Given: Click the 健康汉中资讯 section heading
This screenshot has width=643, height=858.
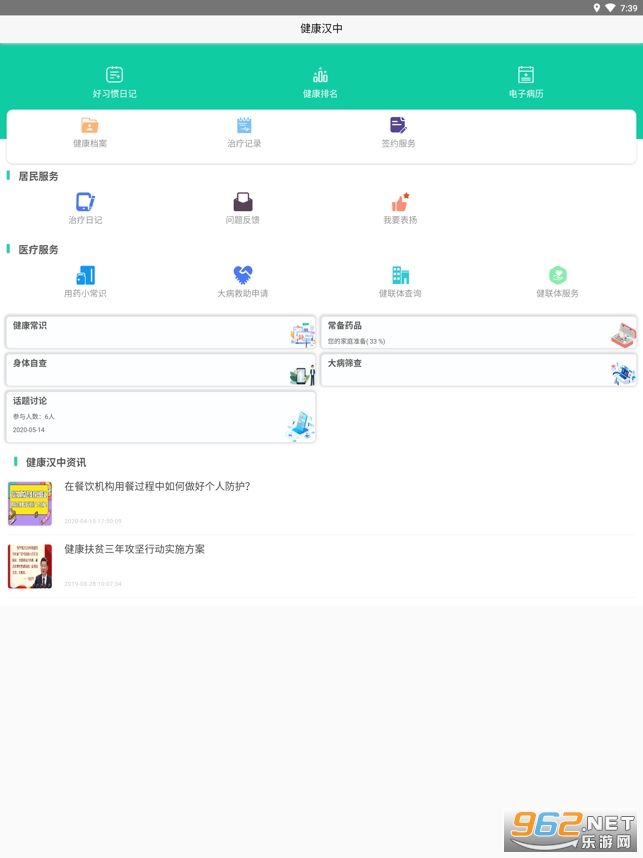Looking at the screenshot, I should click(x=56, y=462).
